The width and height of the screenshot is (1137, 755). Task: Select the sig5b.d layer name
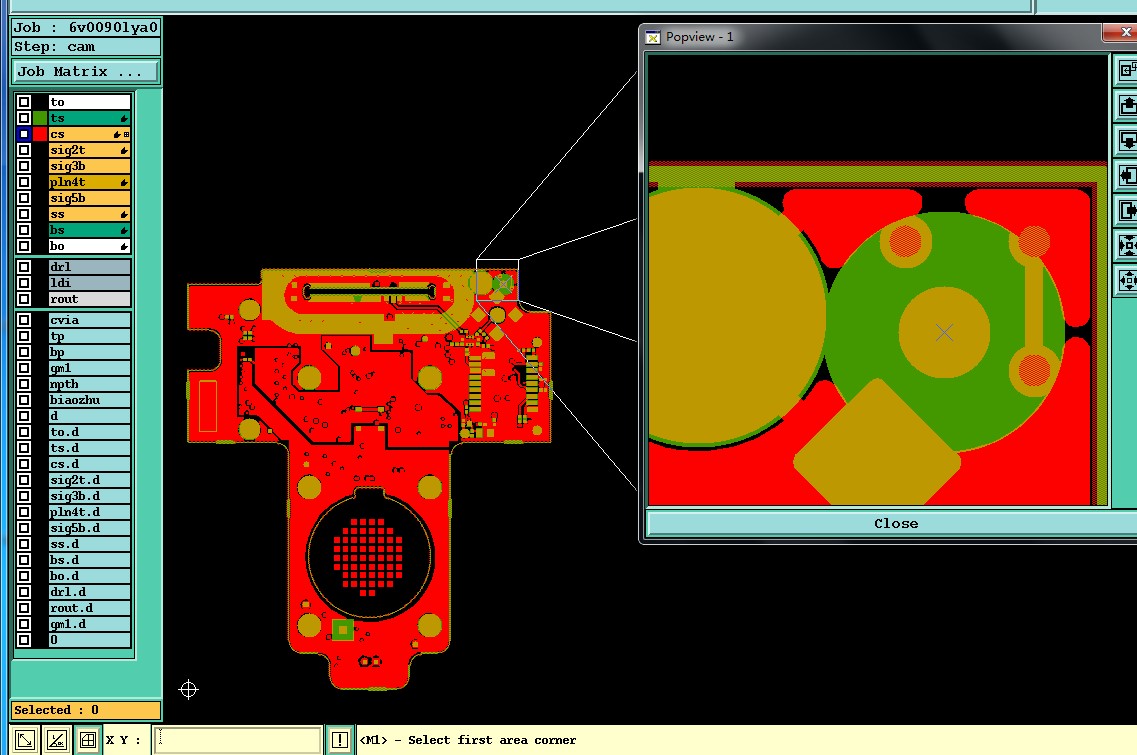pos(90,527)
